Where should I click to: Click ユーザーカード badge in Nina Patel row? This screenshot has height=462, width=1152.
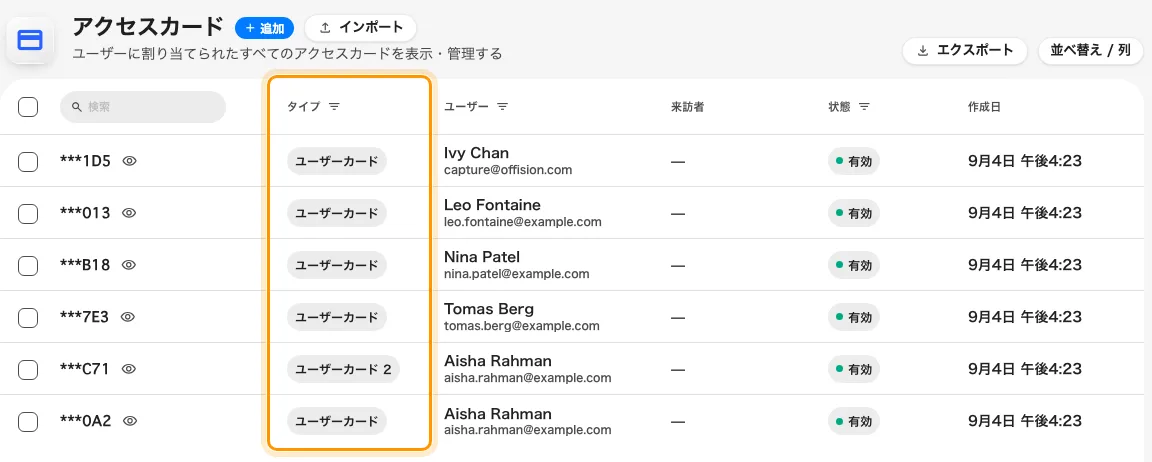point(336,266)
